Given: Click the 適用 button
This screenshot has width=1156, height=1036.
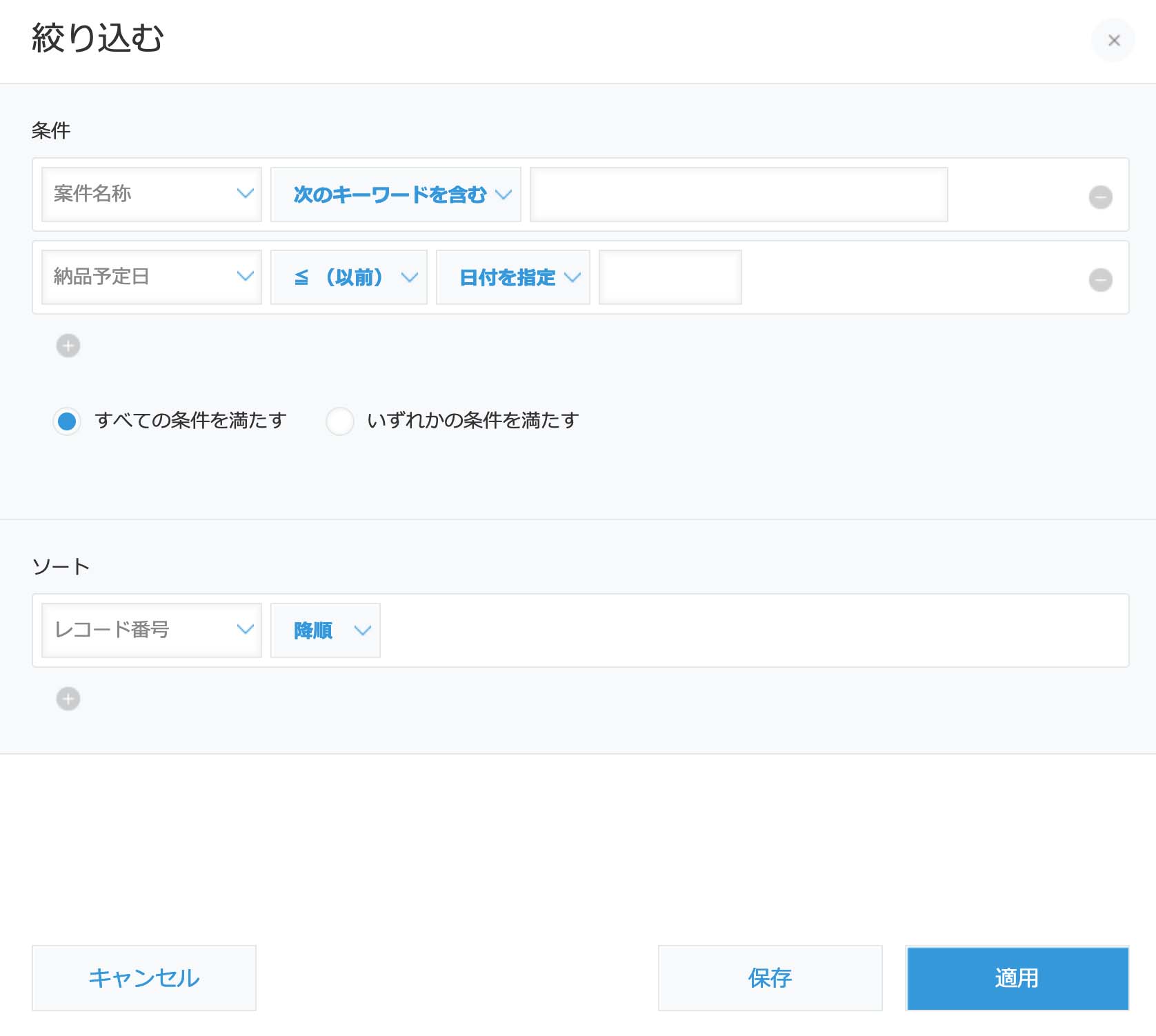Looking at the screenshot, I should point(1017,978).
